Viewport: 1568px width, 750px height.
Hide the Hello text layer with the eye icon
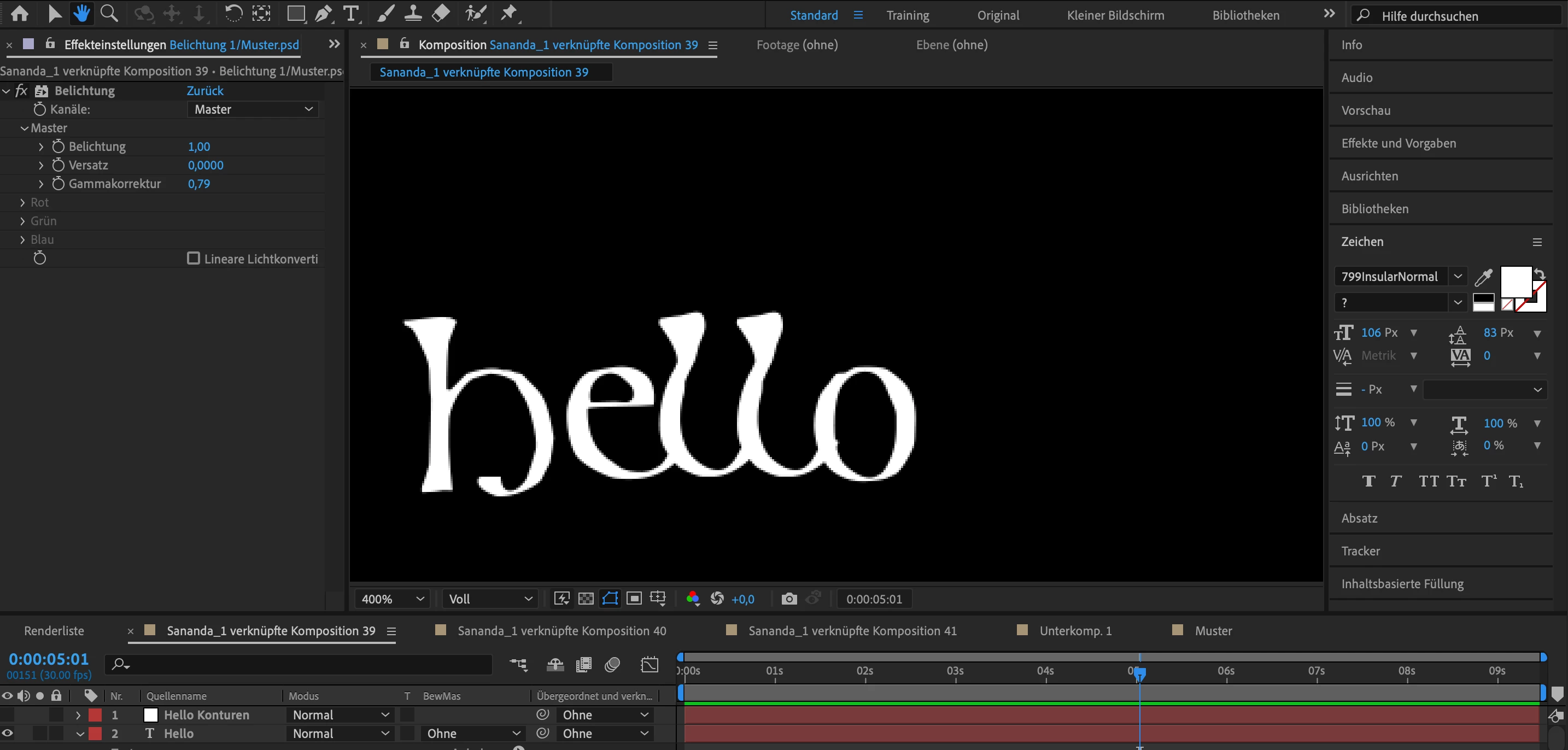[7, 734]
